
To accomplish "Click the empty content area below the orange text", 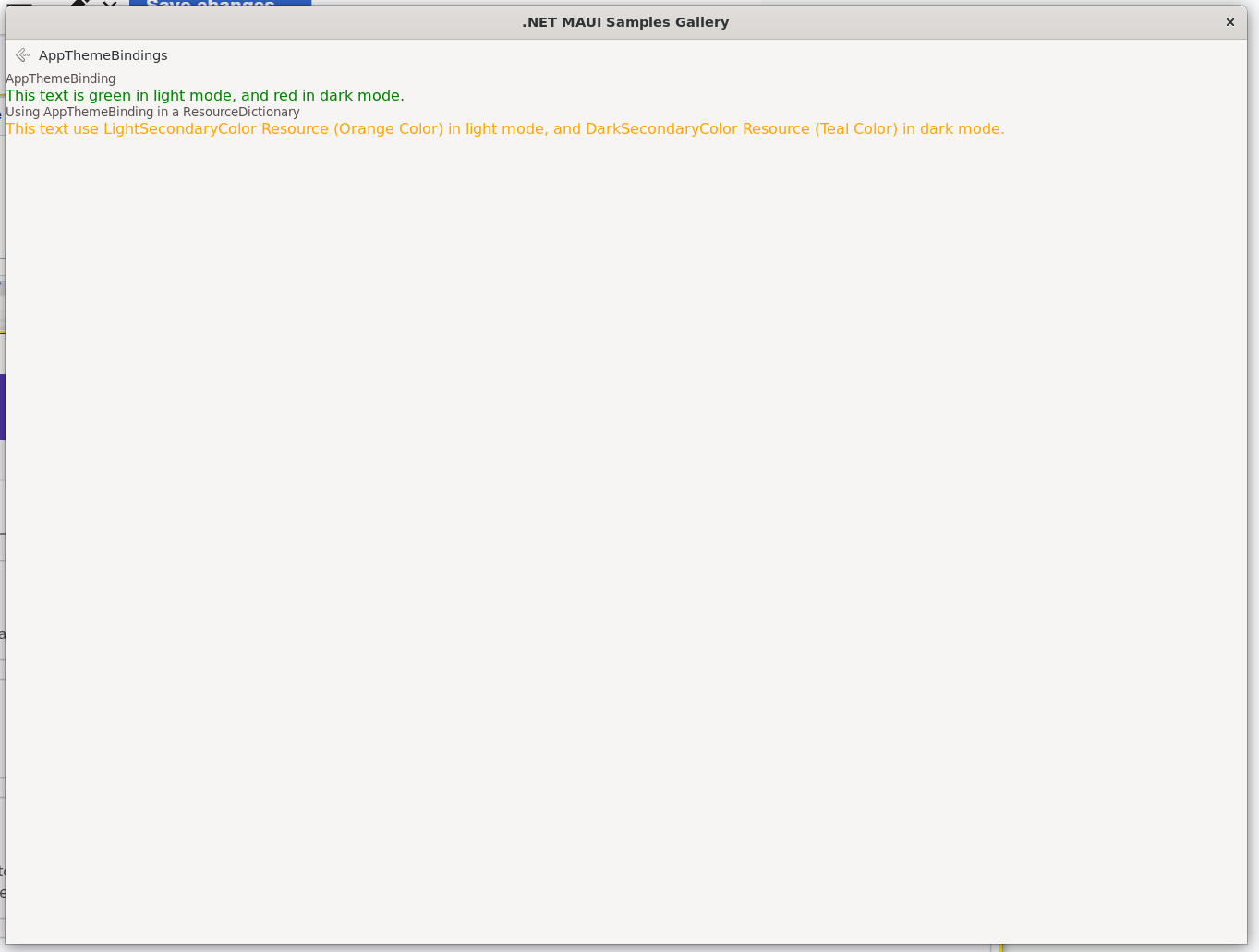I will (x=625, y=536).
